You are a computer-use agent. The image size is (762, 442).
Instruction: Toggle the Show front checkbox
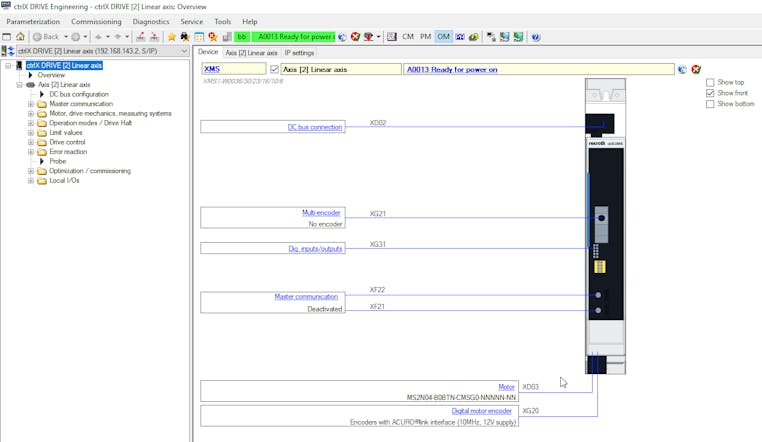tap(710, 93)
